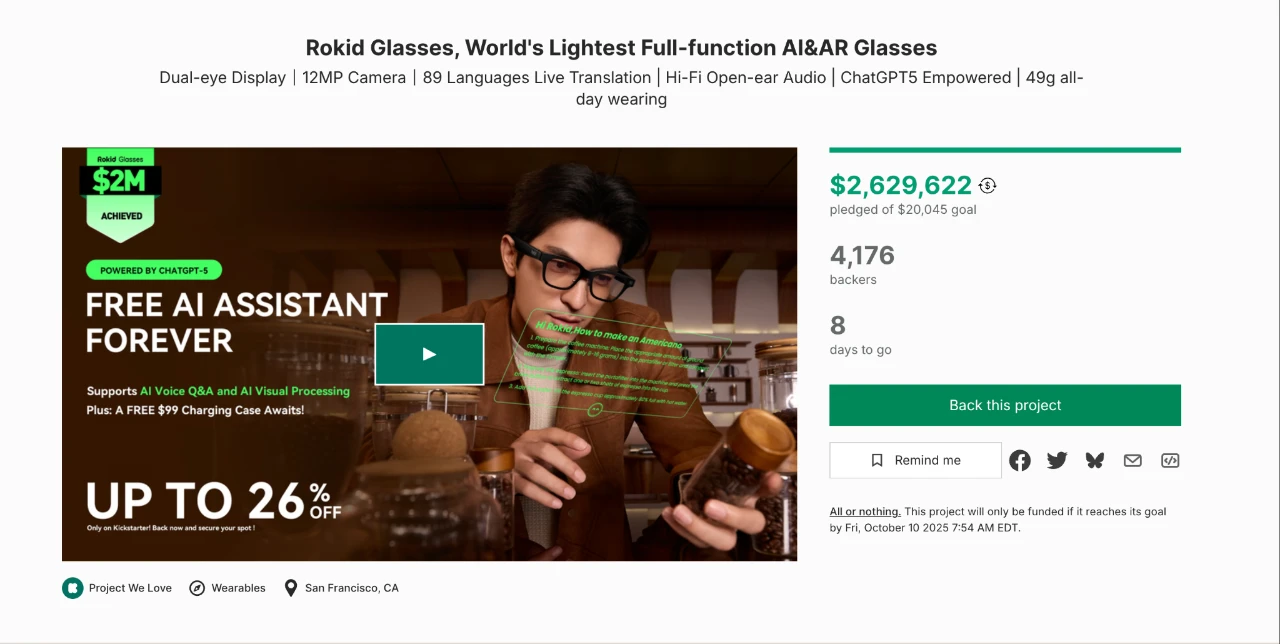Click the Rokid Glasses project title
Screen dimensions: 1280x644
pyautogui.click(x=621, y=47)
